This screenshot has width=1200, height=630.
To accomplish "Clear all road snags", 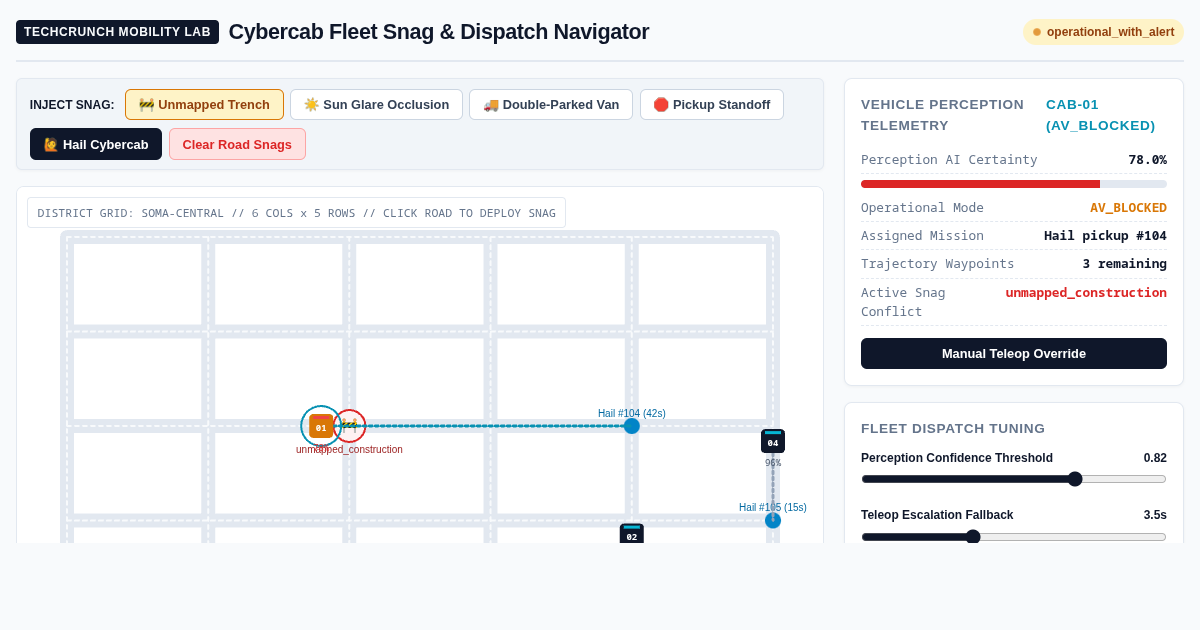I will coord(237,144).
